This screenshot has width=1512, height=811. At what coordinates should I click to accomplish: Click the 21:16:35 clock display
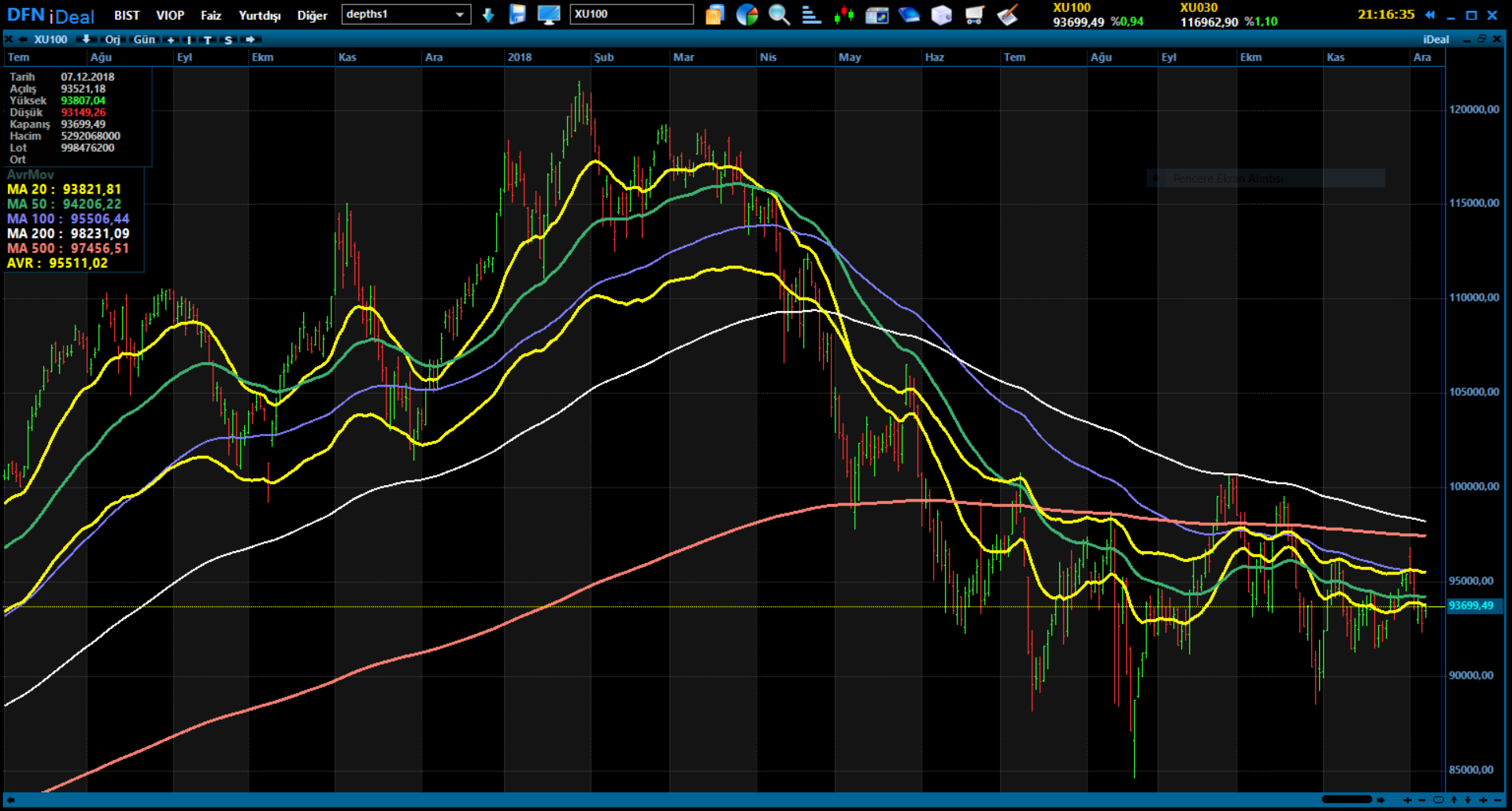1385,14
